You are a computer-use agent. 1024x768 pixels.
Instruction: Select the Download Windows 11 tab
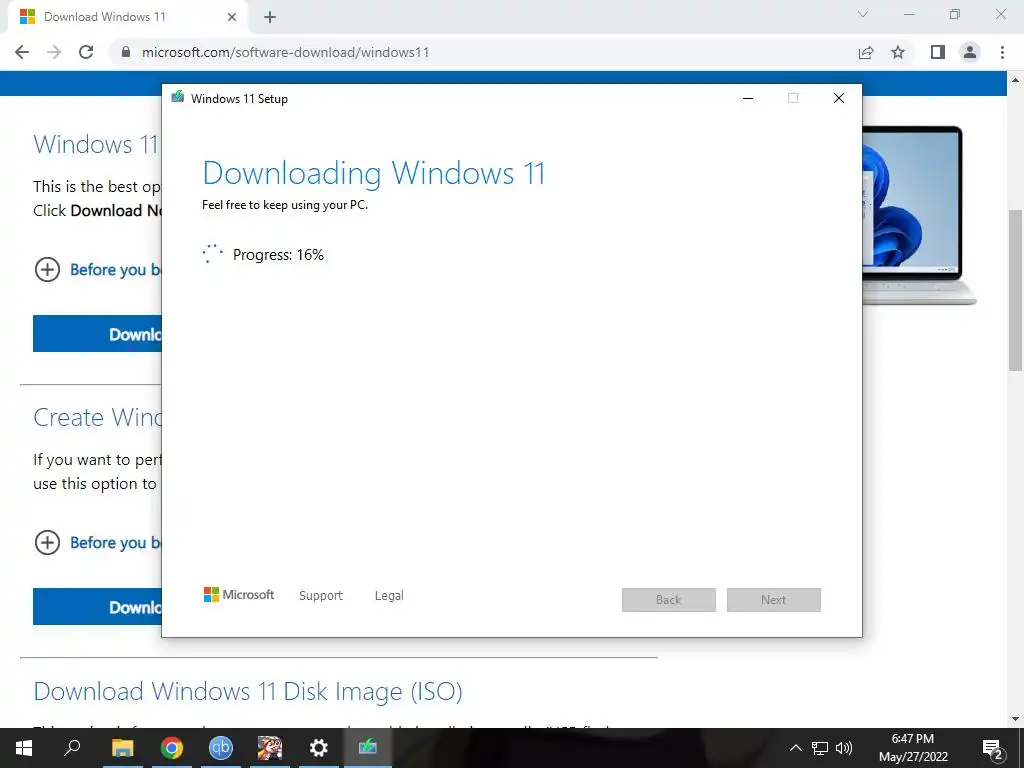pos(127,17)
